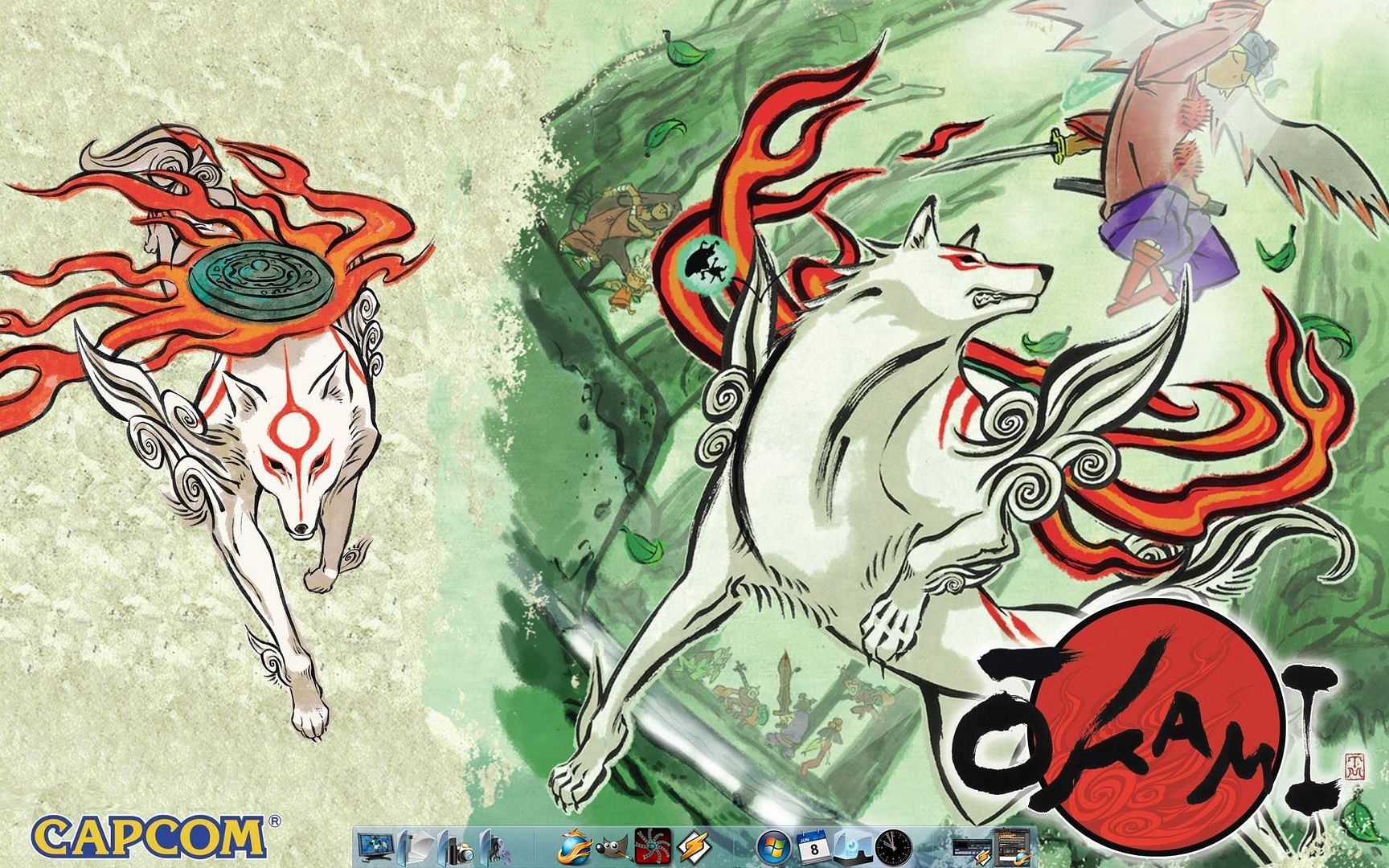
Task: Open the red spiral tentacle app icon
Action: [653, 846]
